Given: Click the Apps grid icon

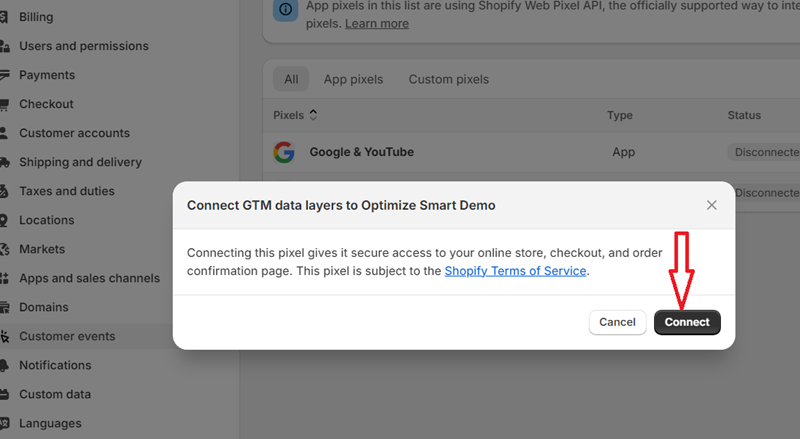Looking at the screenshot, I should [x=4, y=279].
